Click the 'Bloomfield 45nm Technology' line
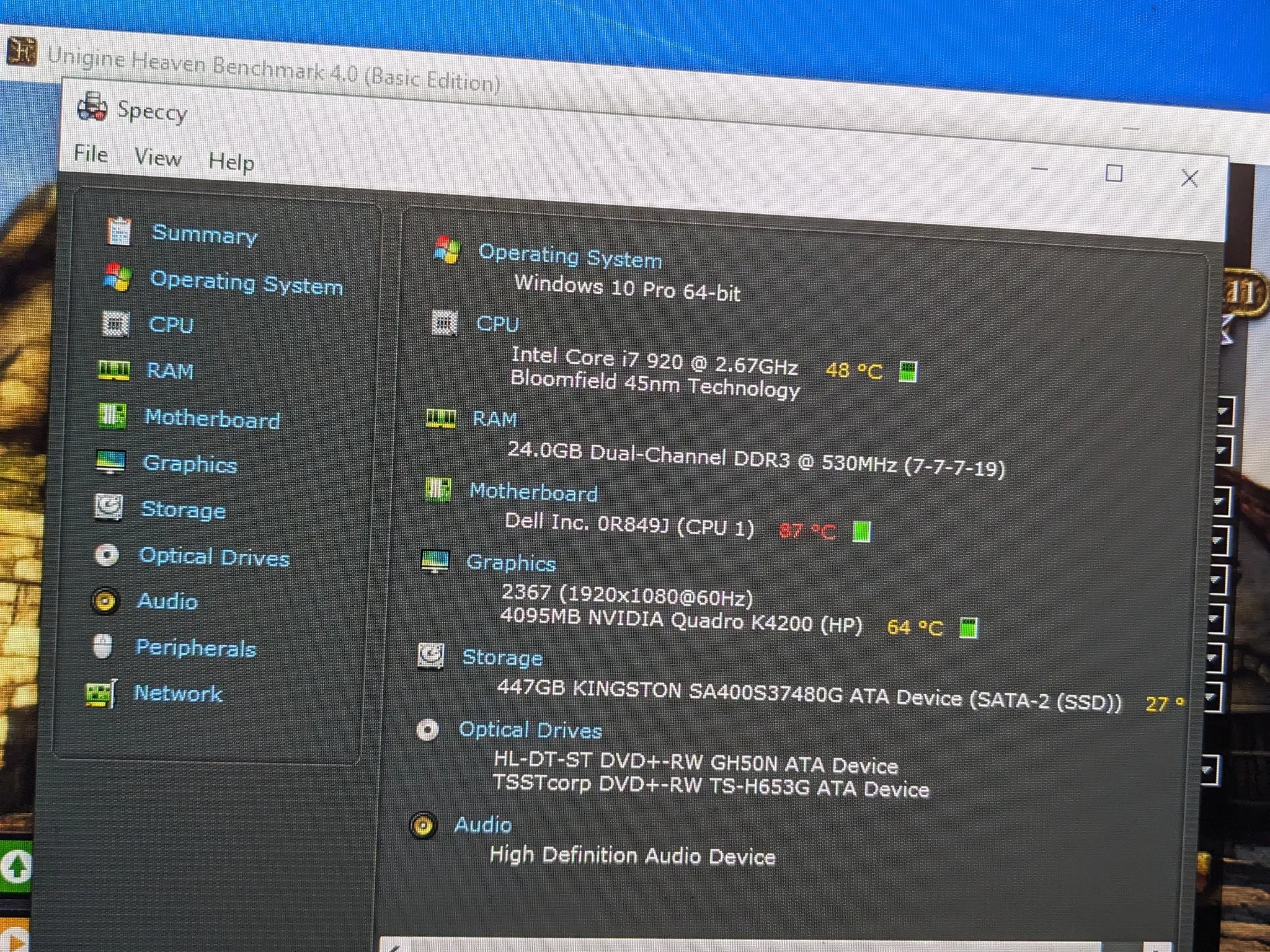The image size is (1270, 952). coord(655,385)
